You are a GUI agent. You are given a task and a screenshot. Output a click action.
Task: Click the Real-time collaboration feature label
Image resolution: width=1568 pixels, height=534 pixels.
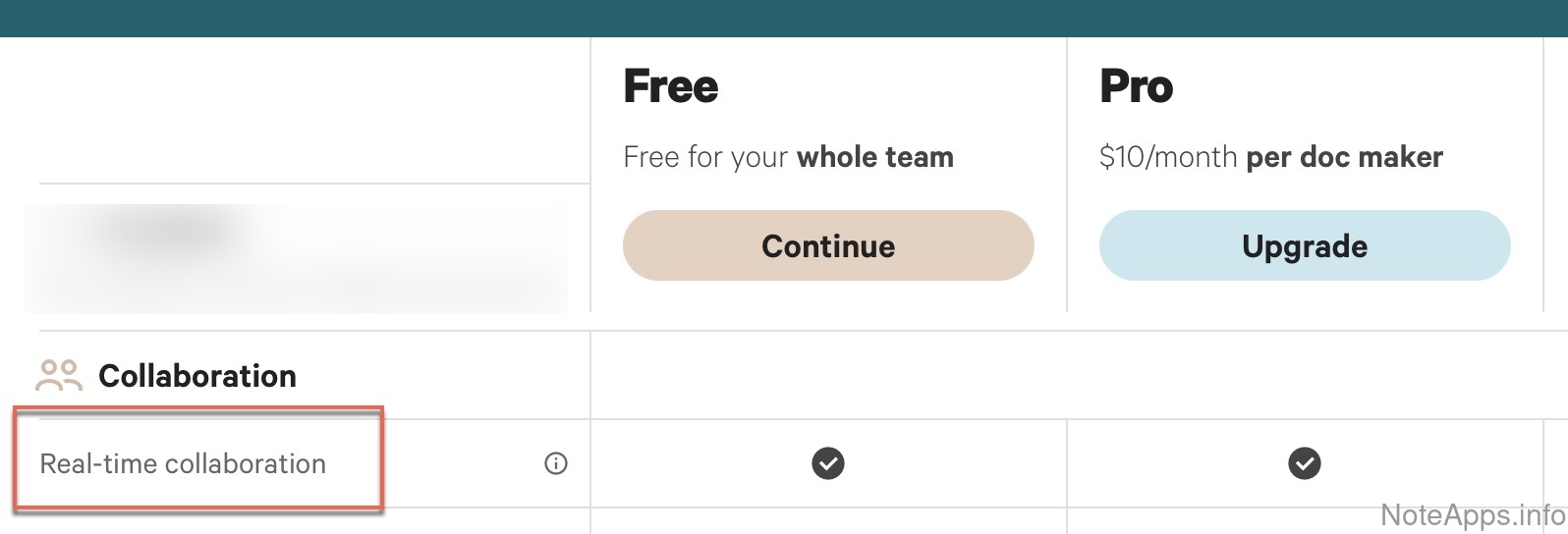click(x=183, y=463)
